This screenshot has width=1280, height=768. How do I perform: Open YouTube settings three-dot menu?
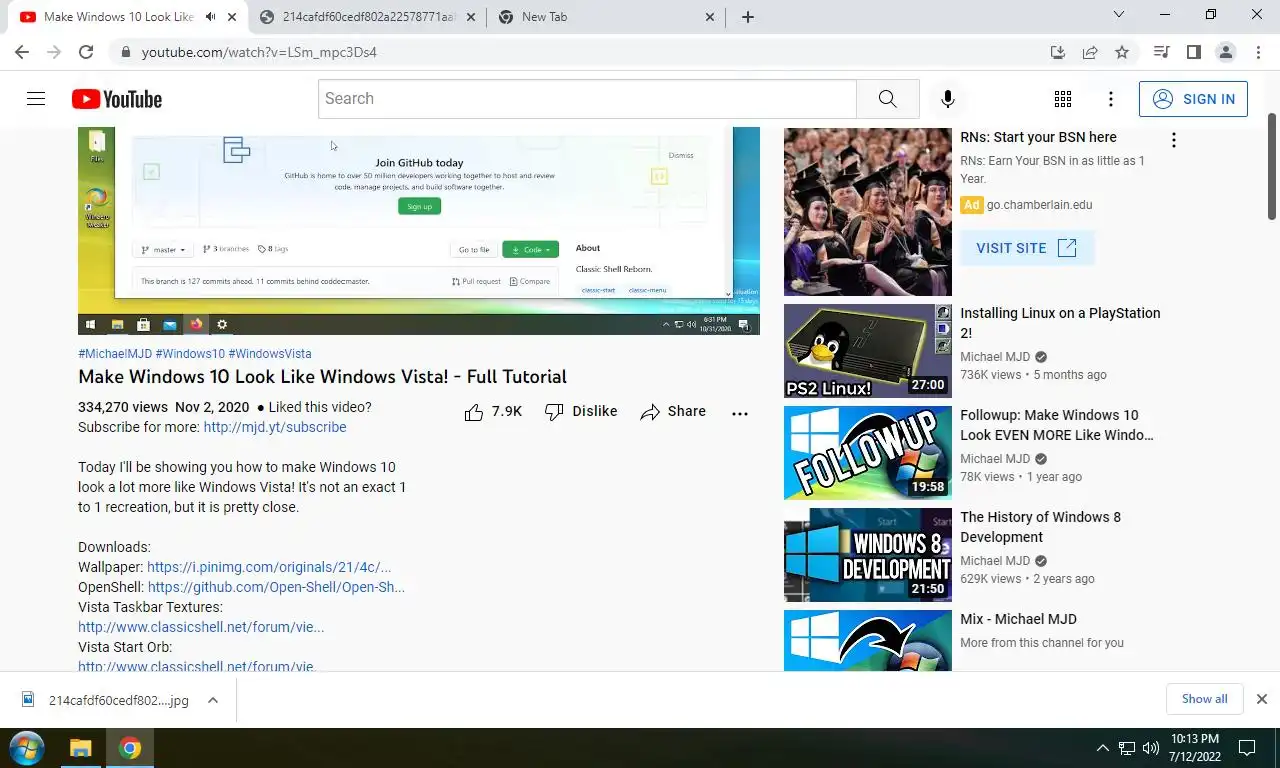1111,99
